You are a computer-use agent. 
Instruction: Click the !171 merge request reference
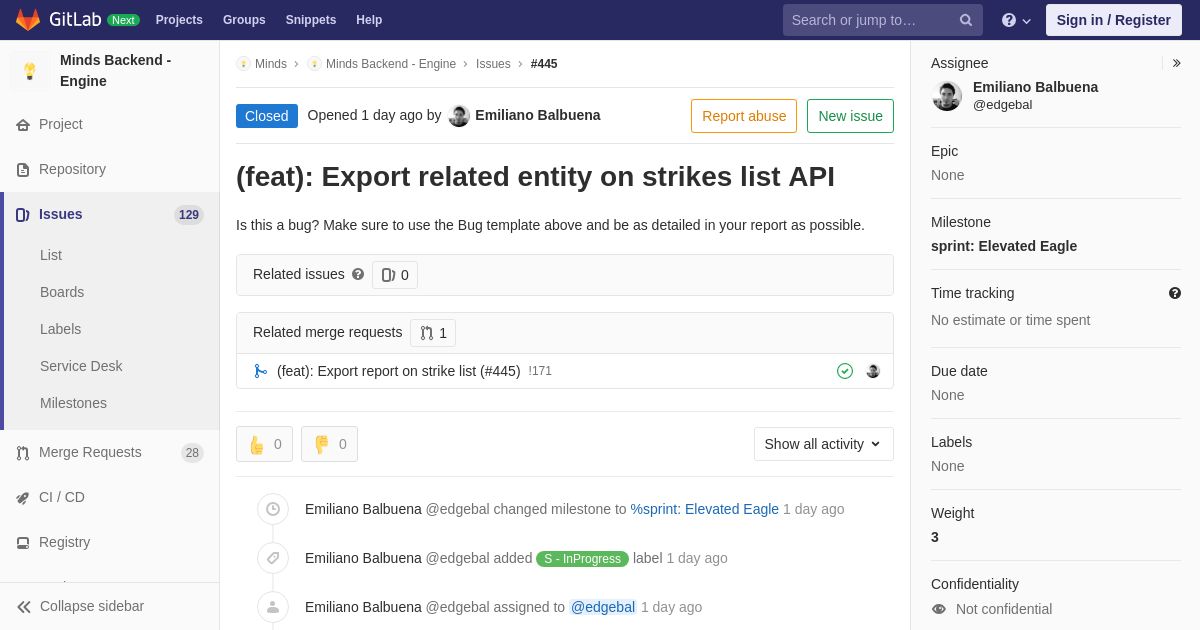540,371
